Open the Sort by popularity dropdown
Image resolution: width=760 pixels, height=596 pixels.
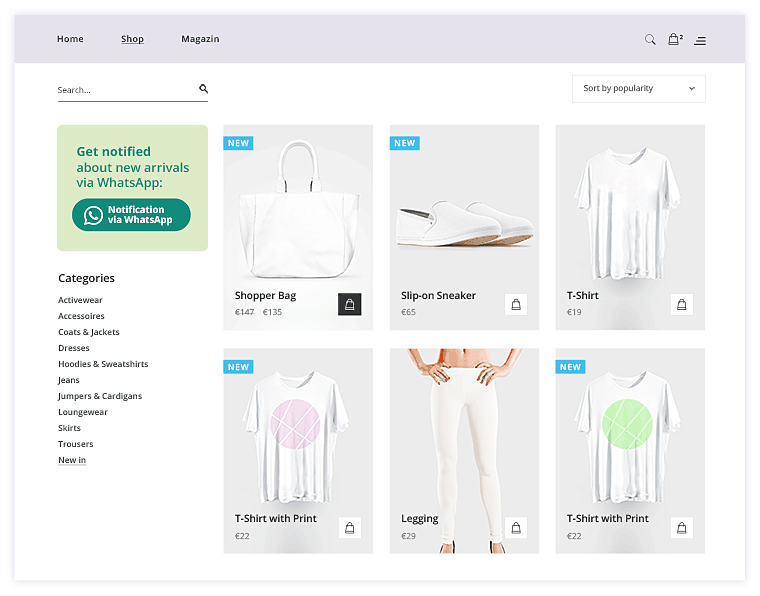click(638, 89)
